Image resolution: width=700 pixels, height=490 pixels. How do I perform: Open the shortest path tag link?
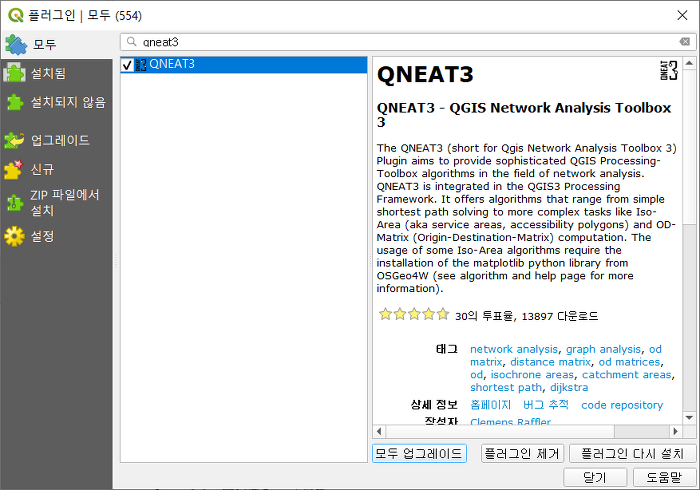(506, 387)
